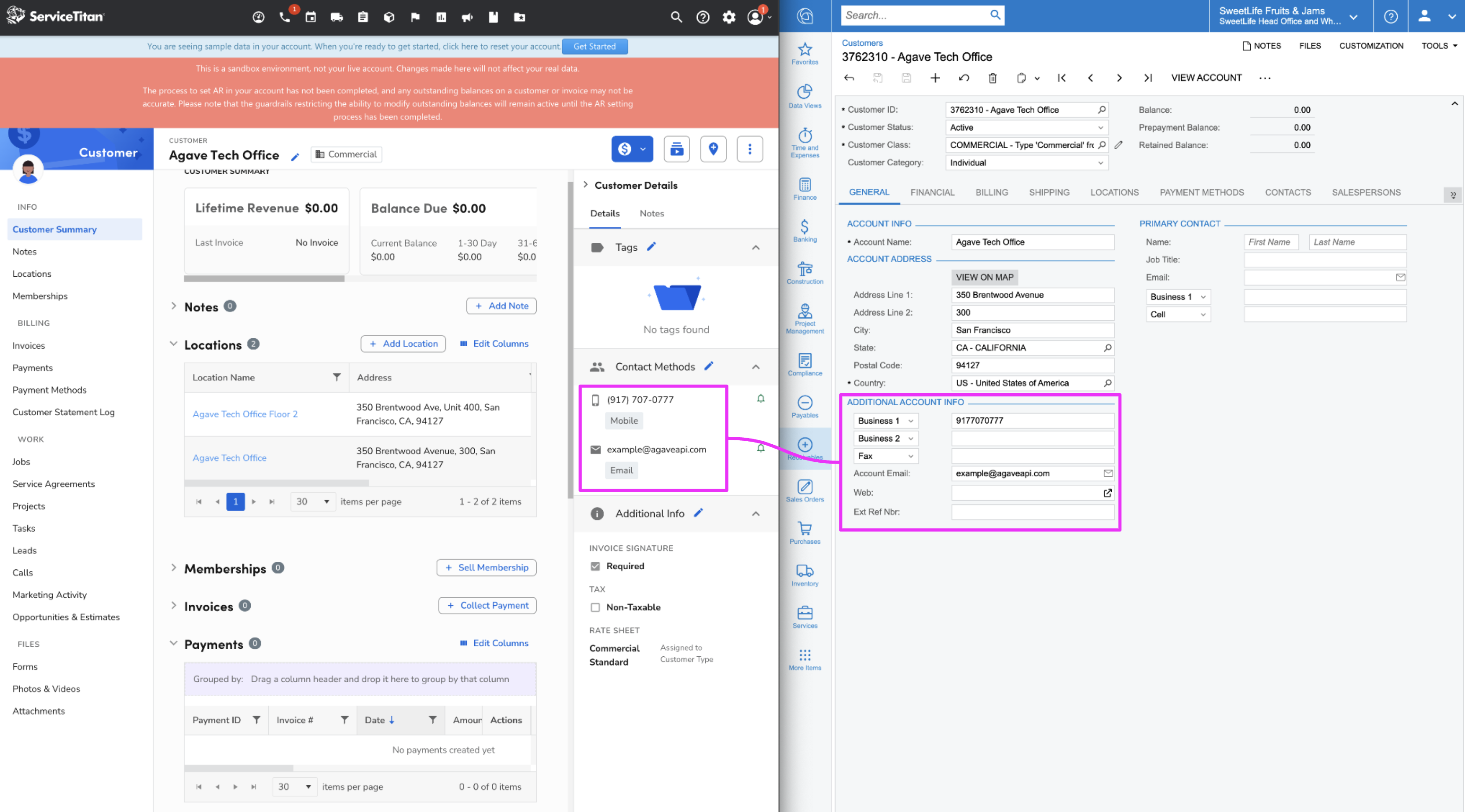Open the Business 2 phone type dropdown

point(886,439)
